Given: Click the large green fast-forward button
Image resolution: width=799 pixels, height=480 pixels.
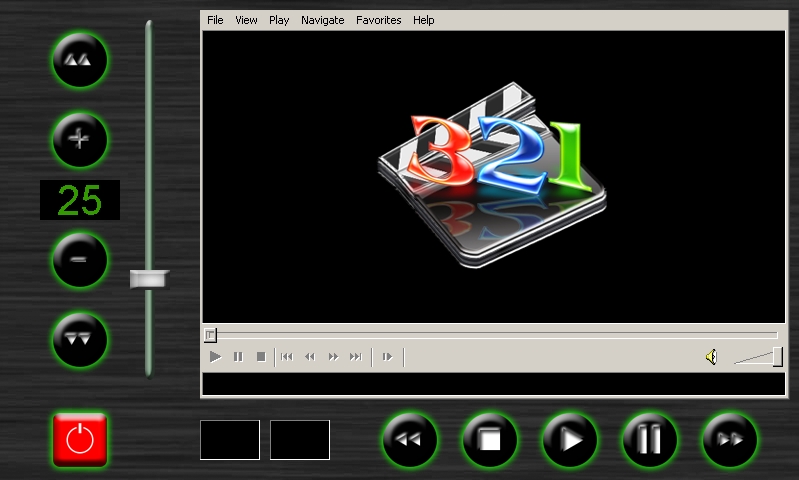Looking at the screenshot, I should [x=729, y=440].
